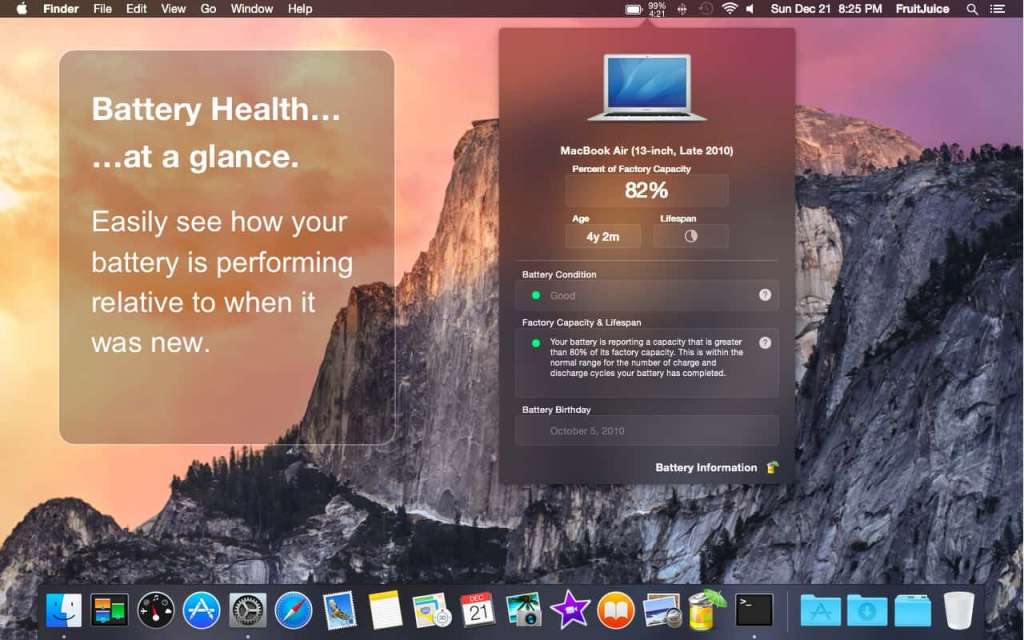Expand the Battery Condition help question mark
The image size is (1024, 640).
[x=764, y=295]
